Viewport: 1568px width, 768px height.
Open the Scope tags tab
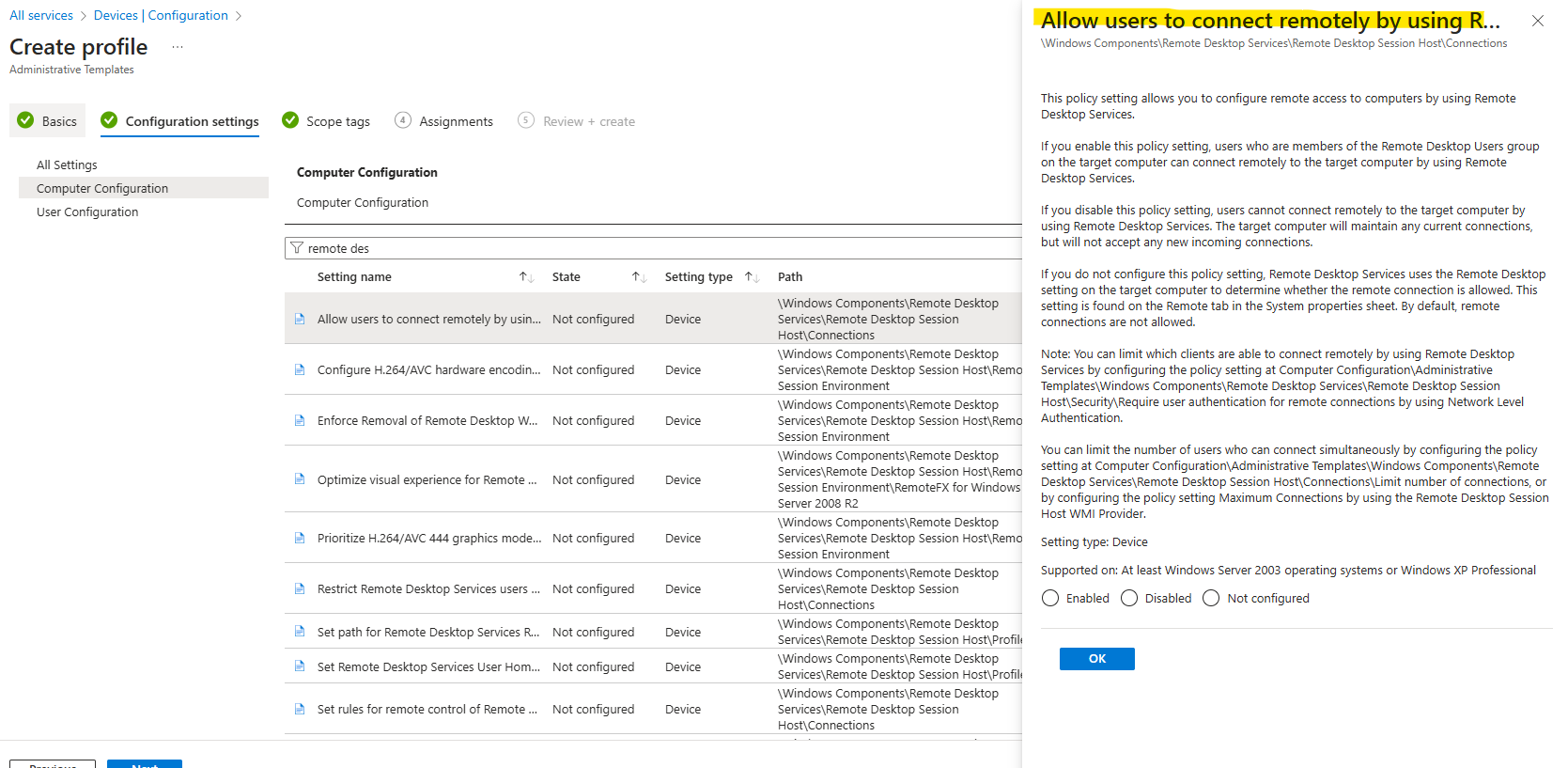pos(326,121)
